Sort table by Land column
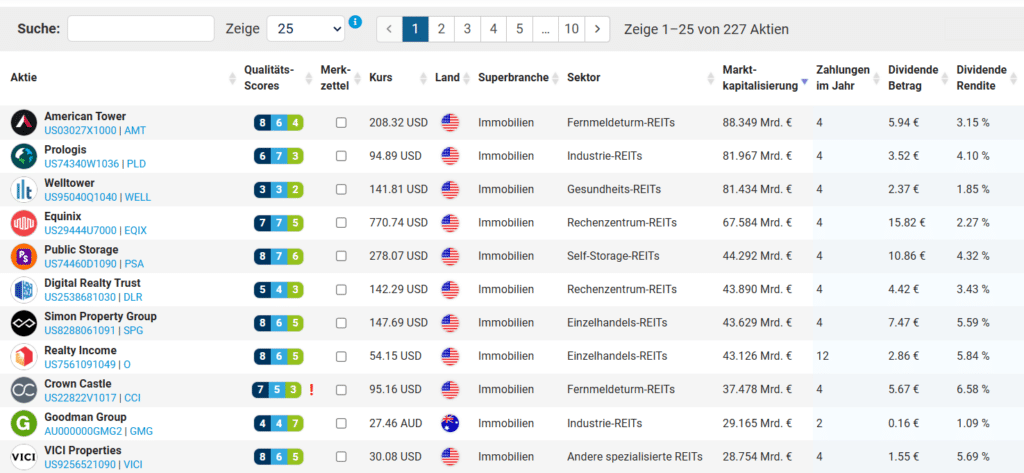This screenshot has height=473, width=1024. pyautogui.click(x=447, y=78)
